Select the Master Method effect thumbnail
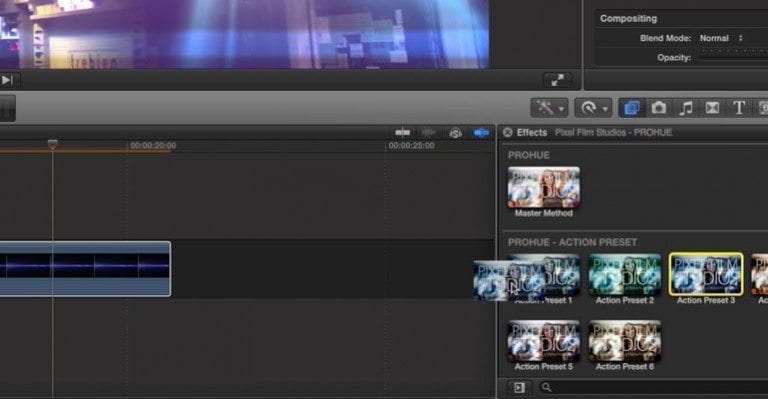768x399 pixels. [544, 191]
